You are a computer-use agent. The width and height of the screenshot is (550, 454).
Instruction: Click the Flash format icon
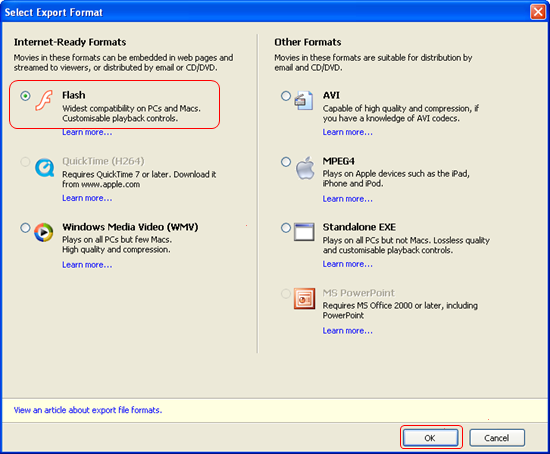pyautogui.click(x=44, y=100)
